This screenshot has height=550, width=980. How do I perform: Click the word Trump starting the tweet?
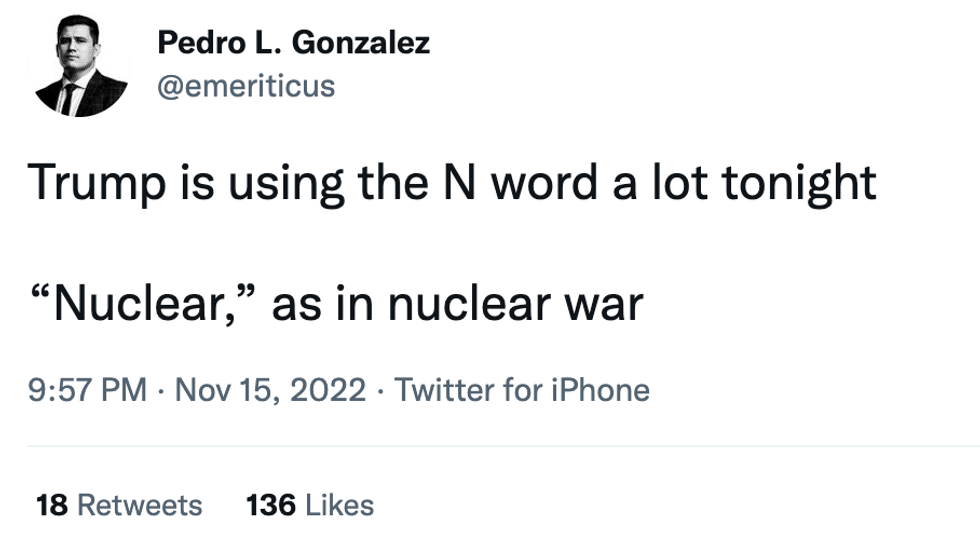coord(92,184)
